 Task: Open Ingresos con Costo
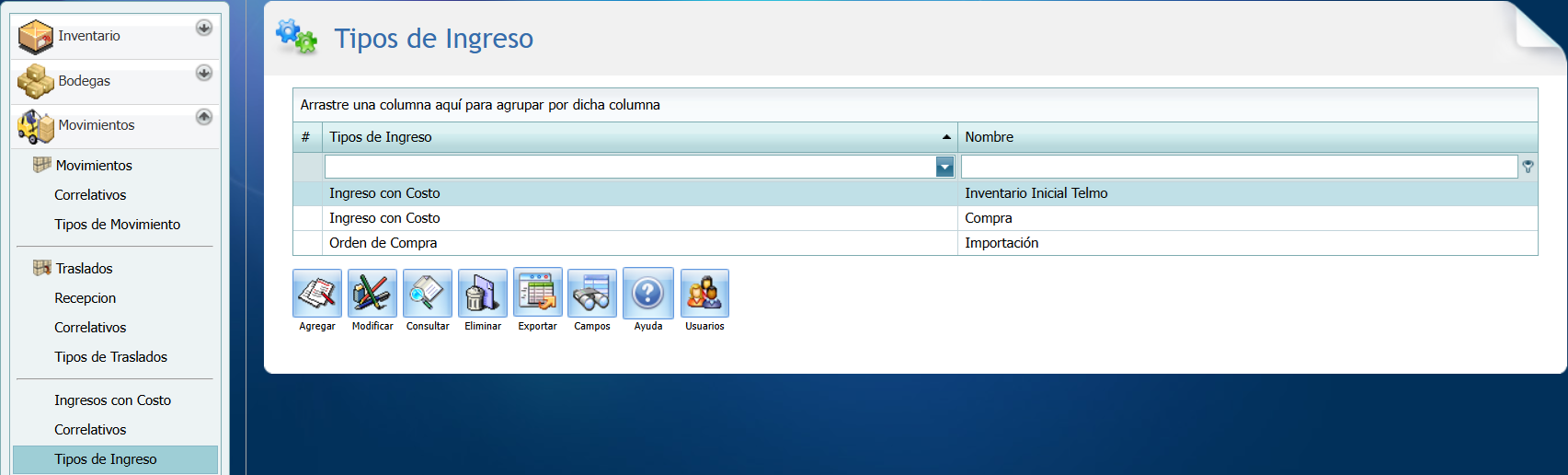112,400
